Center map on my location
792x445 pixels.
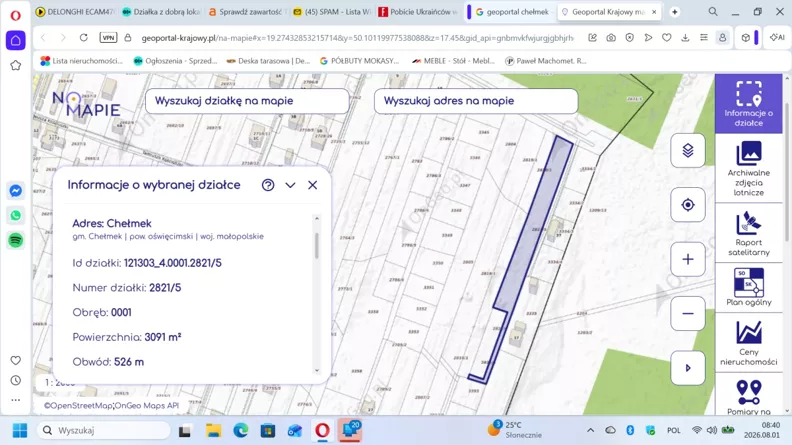pos(687,205)
